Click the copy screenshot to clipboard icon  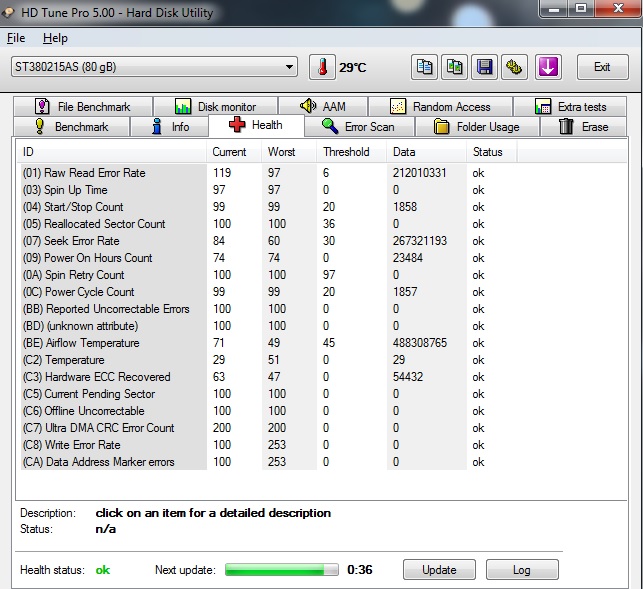(454, 67)
